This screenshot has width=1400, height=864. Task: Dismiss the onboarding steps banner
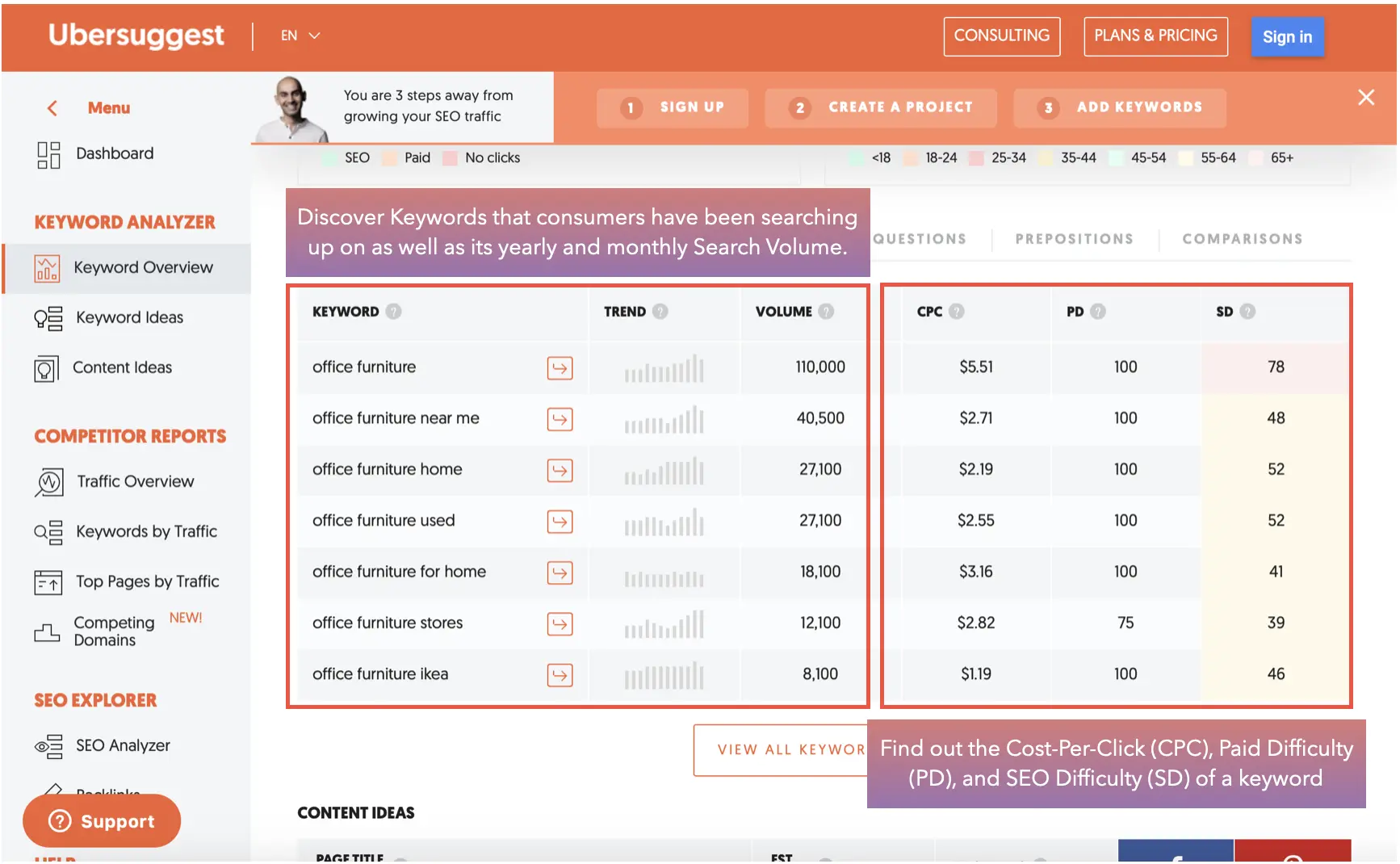click(1365, 98)
